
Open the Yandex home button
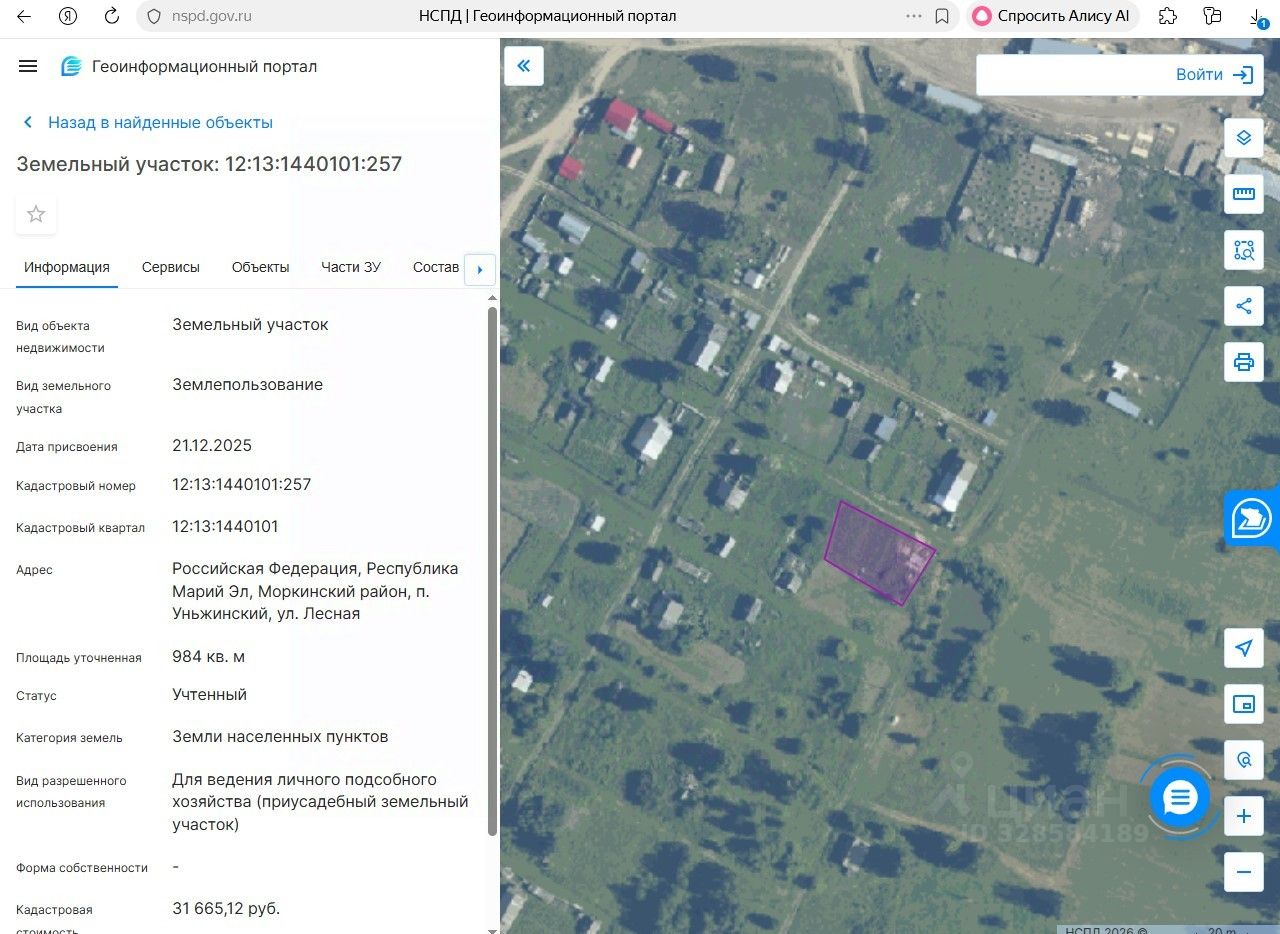point(68,16)
